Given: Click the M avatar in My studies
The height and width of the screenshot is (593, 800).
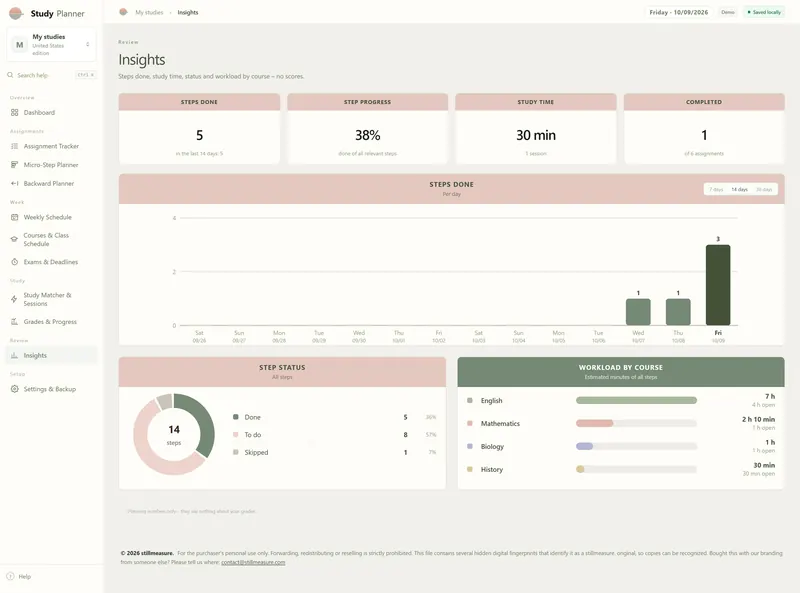Looking at the screenshot, I should click(19, 45).
